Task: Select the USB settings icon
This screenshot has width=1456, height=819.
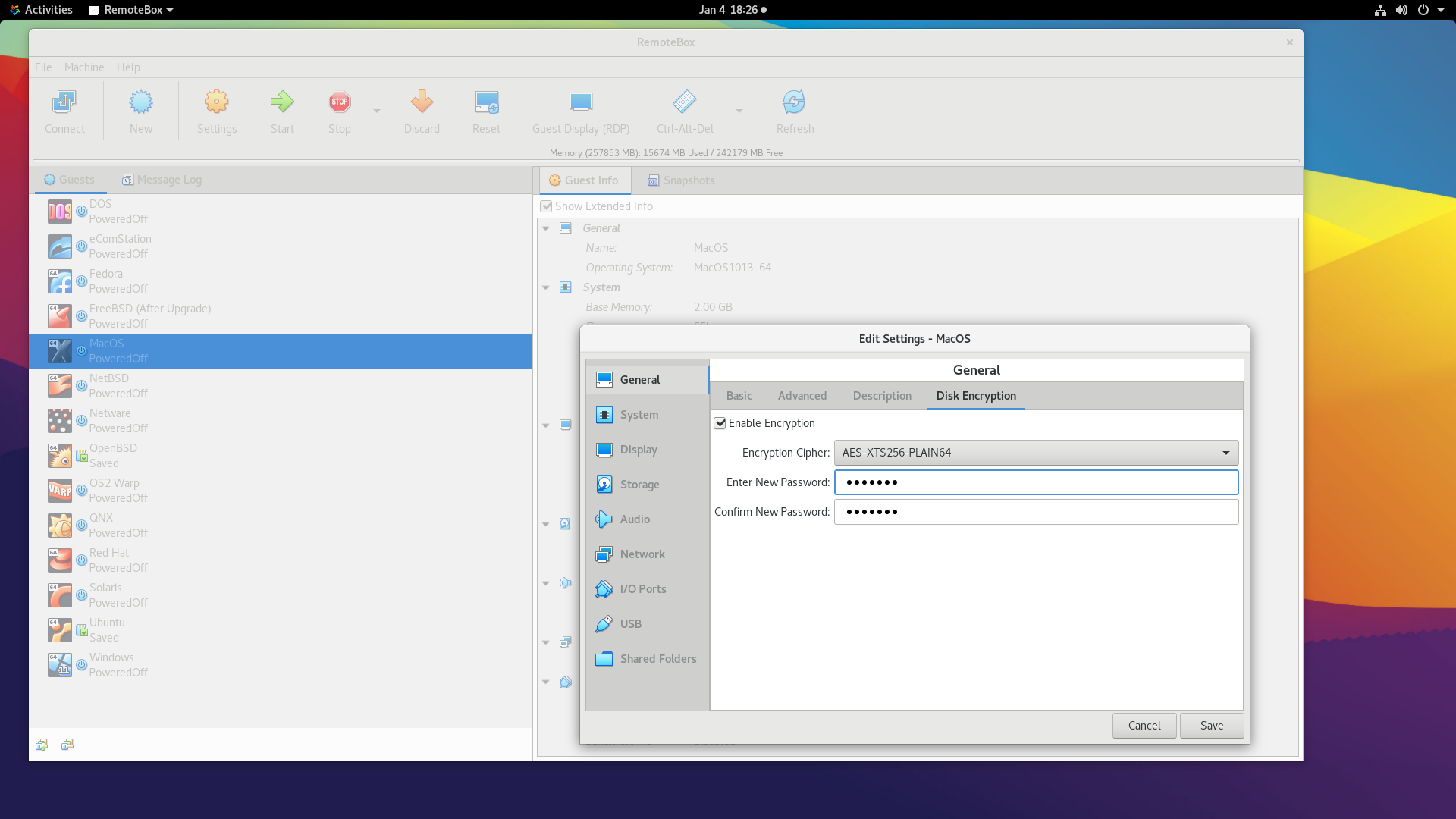Action: click(604, 623)
